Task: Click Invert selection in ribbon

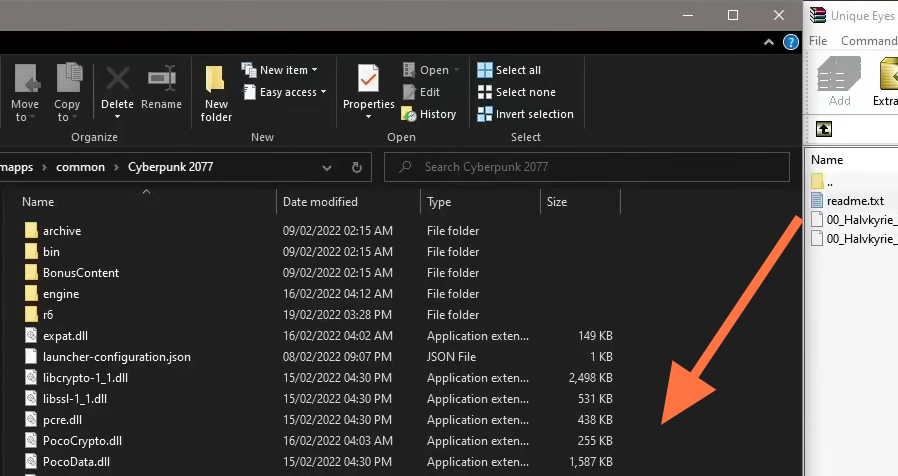Action: (x=525, y=115)
